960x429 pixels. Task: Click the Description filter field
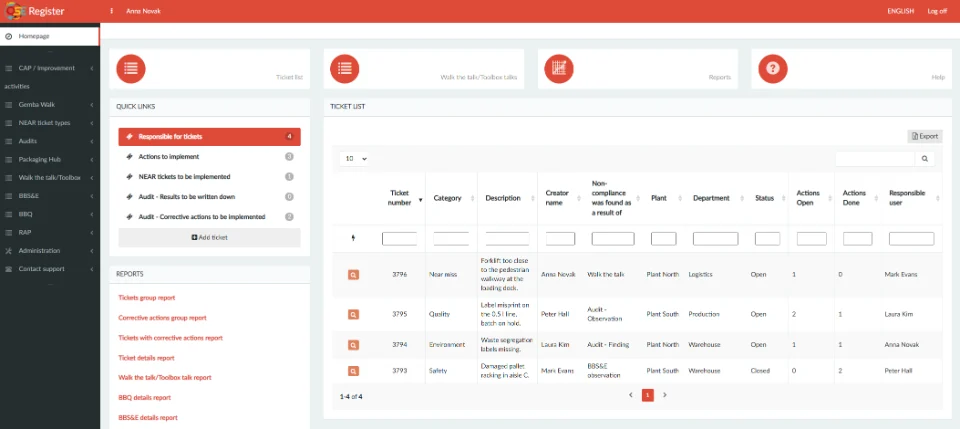coord(507,239)
